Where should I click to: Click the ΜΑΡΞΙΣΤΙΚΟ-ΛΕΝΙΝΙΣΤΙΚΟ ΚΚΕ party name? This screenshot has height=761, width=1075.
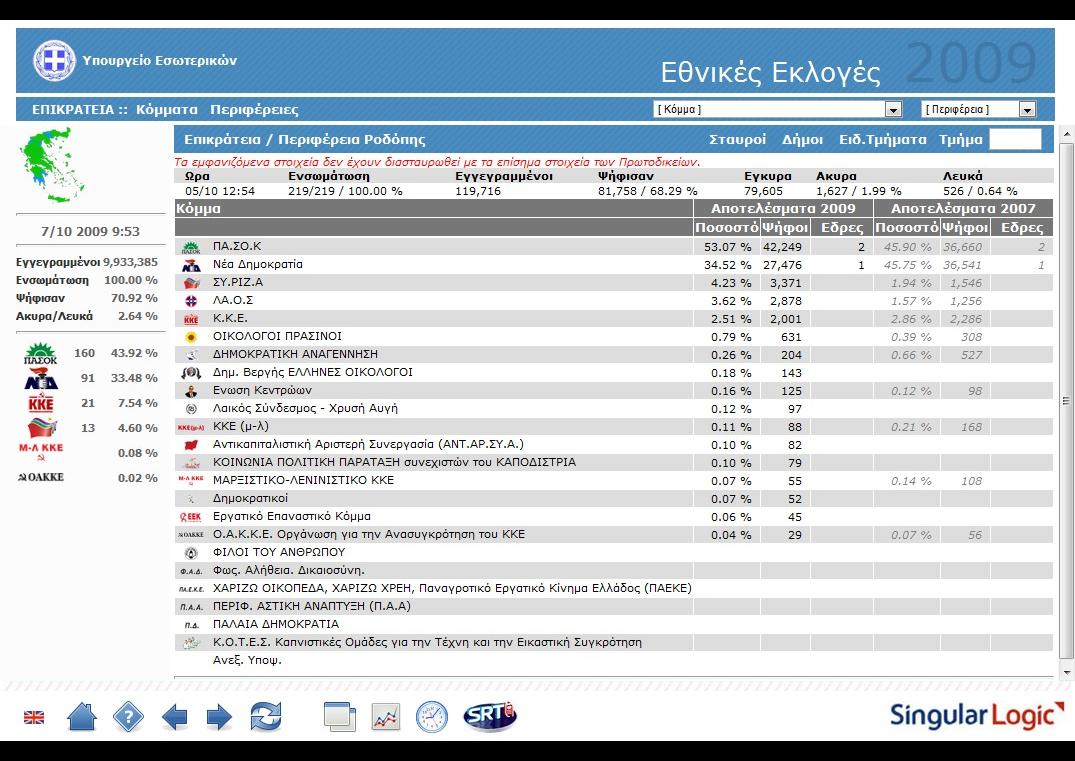click(x=303, y=480)
